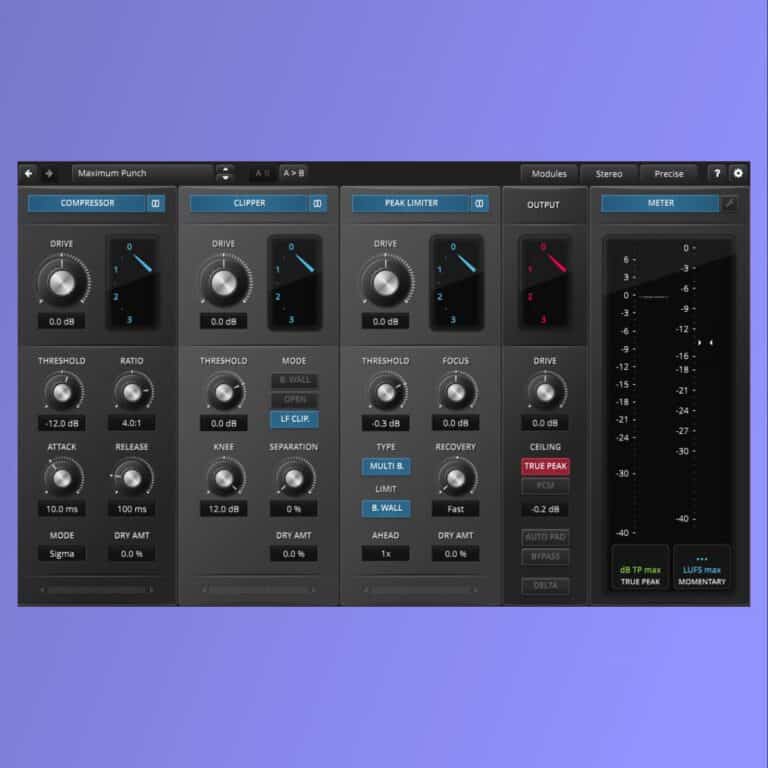The width and height of the screenshot is (768, 768).
Task: Open the Maximum Punch preset dropdown
Action: [143, 173]
